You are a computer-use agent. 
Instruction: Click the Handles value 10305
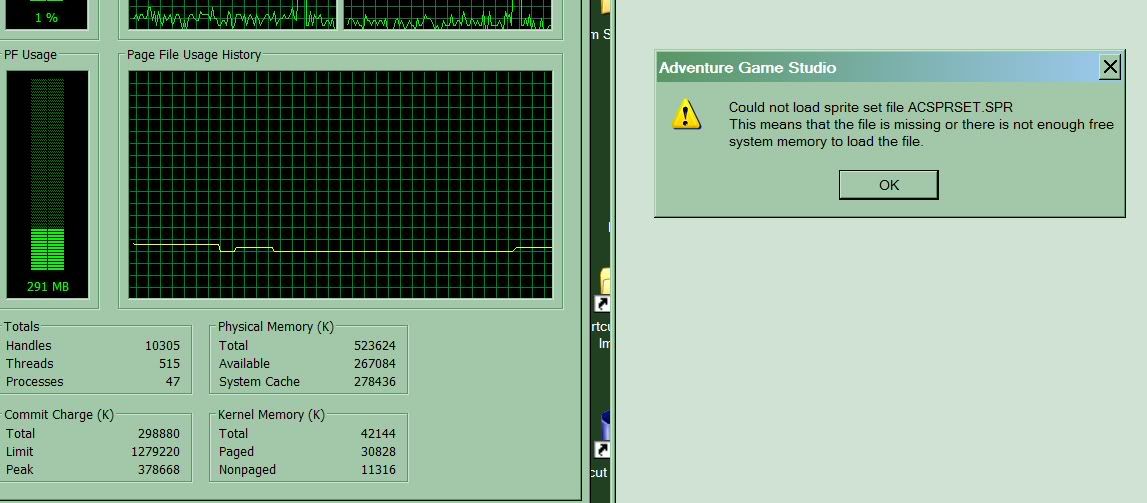(x=162, y=346)
